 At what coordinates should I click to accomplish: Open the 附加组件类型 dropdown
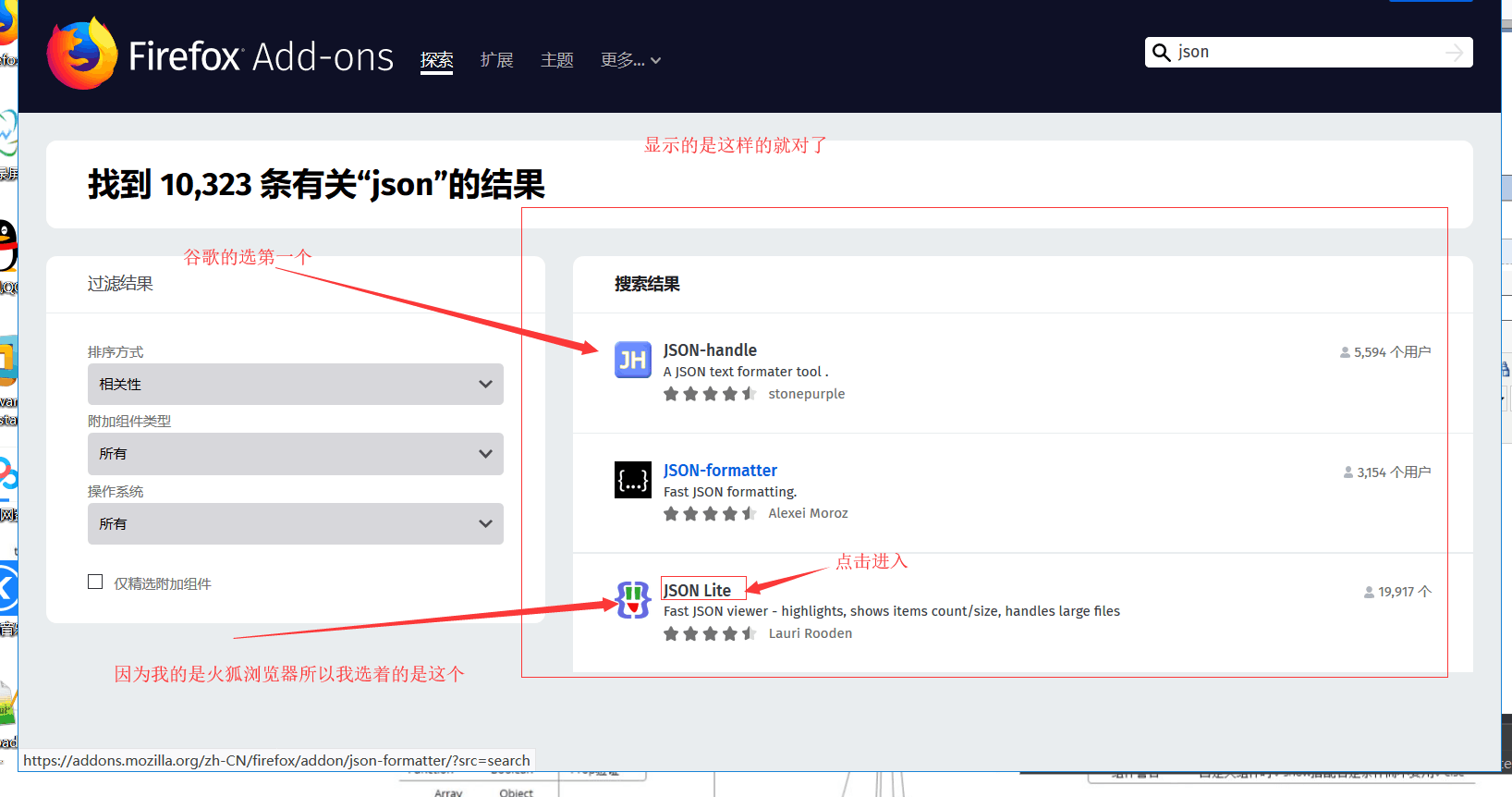tap(296, 454)
